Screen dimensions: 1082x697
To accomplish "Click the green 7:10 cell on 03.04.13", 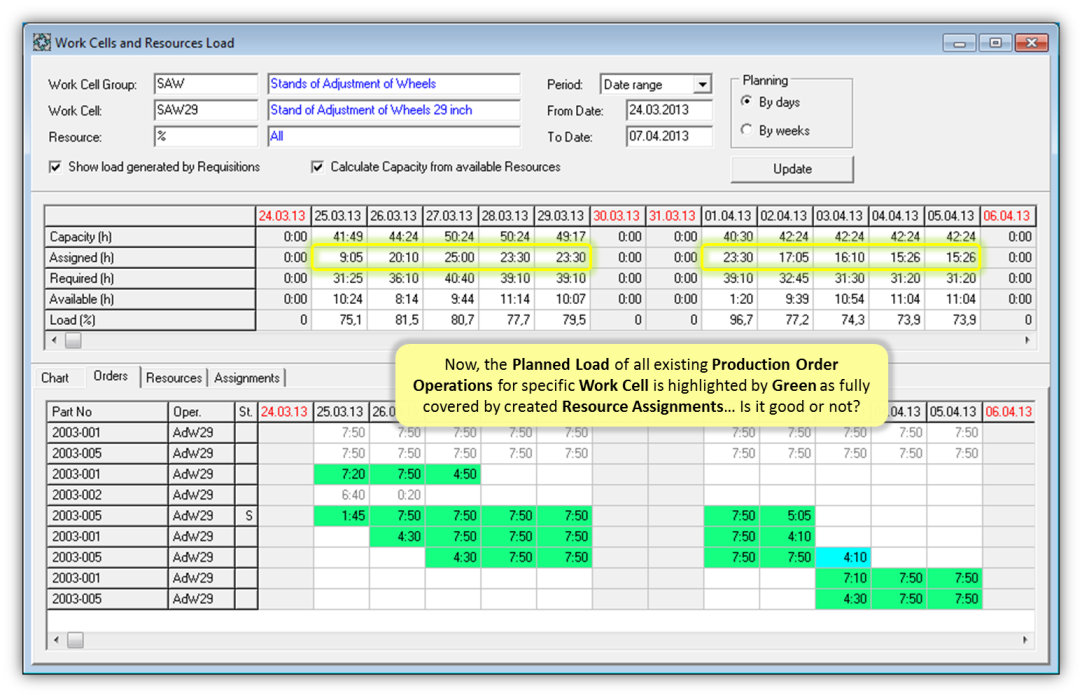I will pyautogui.click(x=843, y=578).
